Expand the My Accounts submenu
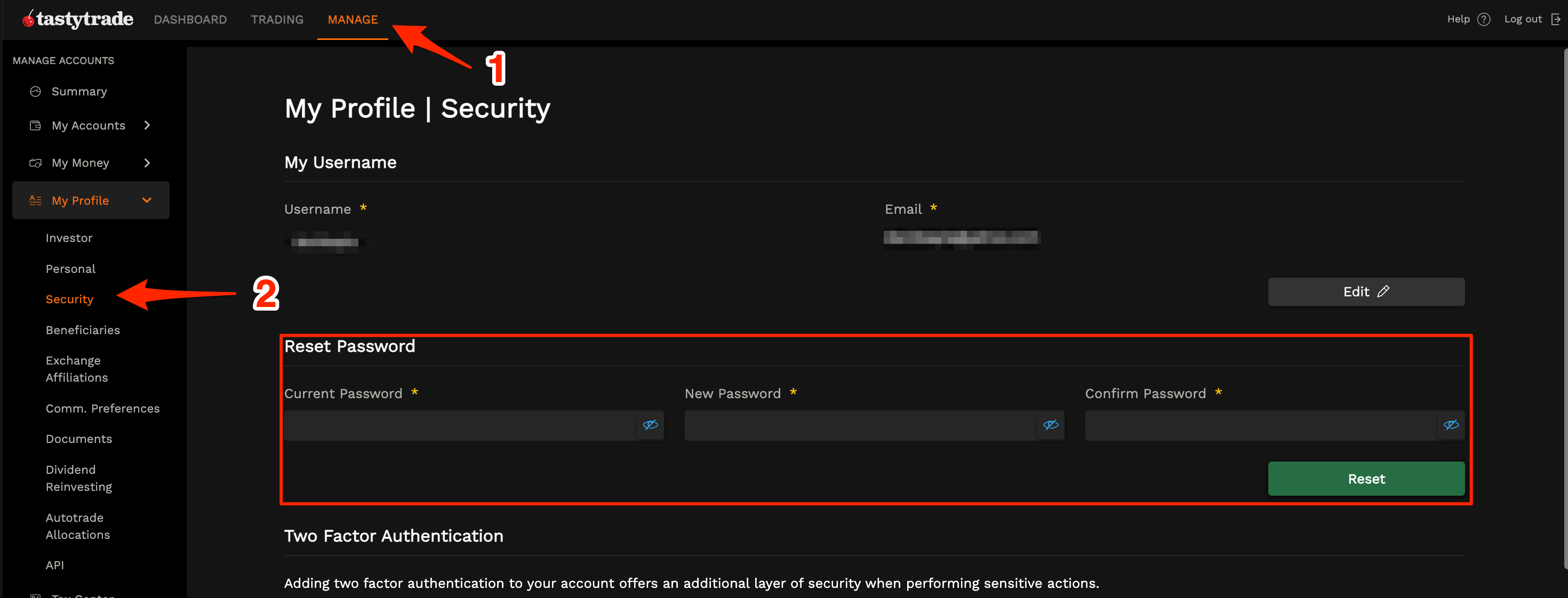Viewport: 1568px width, 598px height. coord(147,125)
